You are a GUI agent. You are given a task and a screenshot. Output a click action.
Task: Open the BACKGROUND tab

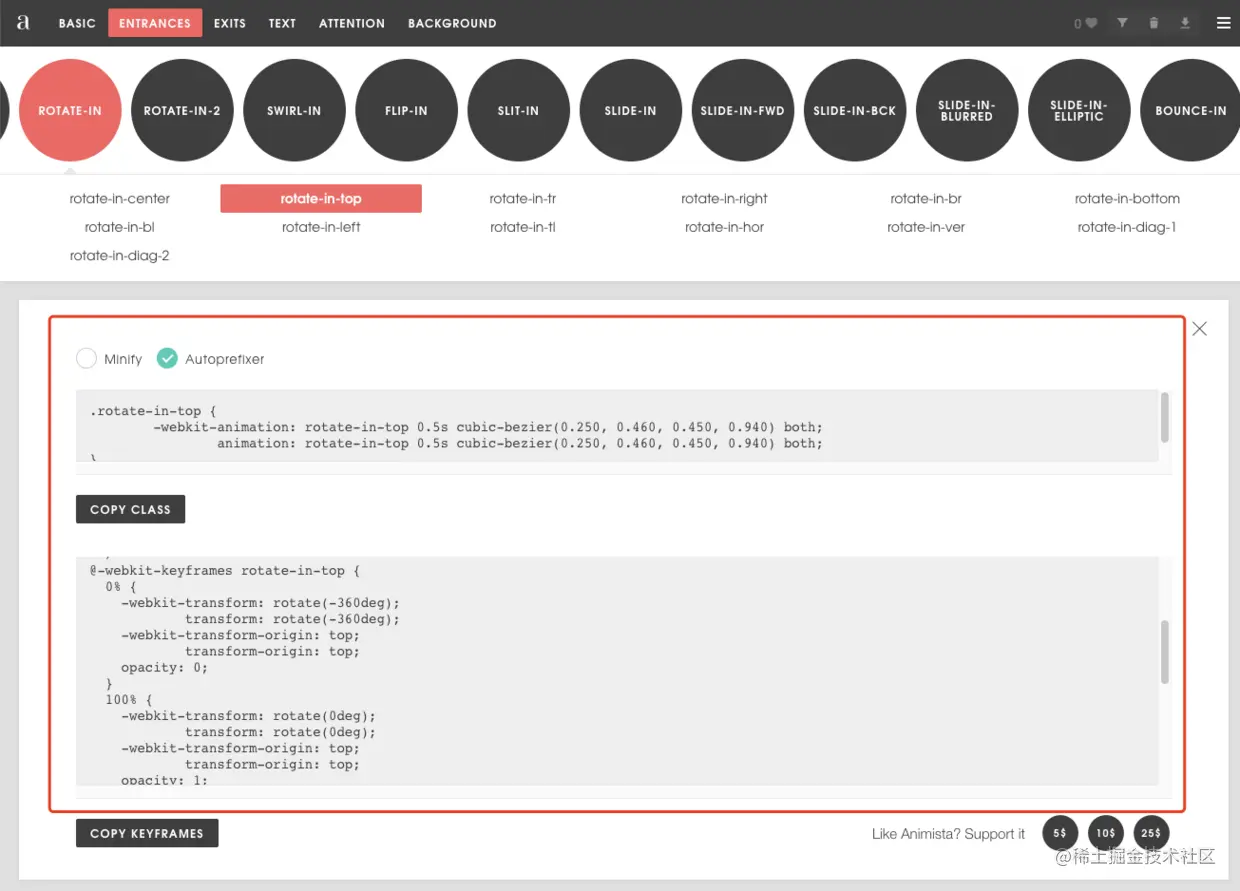click(x=452, y=23)
